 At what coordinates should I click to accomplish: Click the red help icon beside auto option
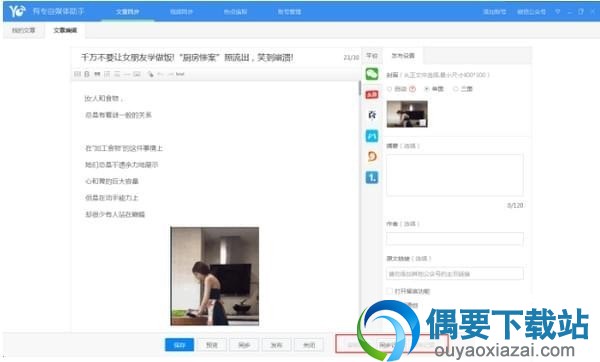(412, 89)
